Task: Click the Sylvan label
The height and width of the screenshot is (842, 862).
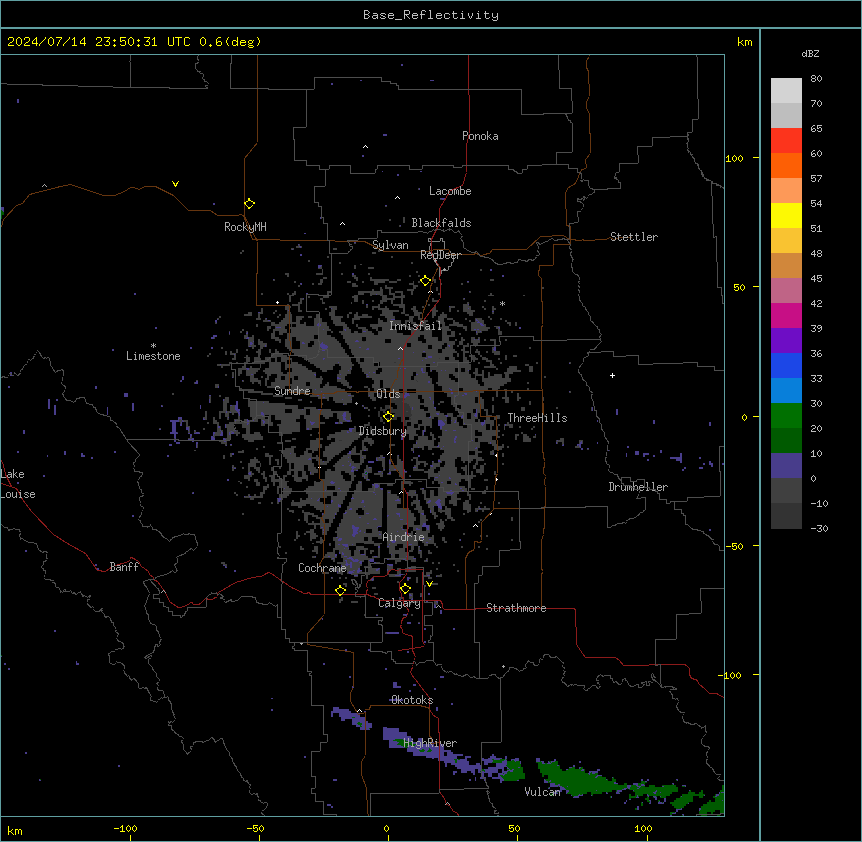Action: click(x=390, y=245)
